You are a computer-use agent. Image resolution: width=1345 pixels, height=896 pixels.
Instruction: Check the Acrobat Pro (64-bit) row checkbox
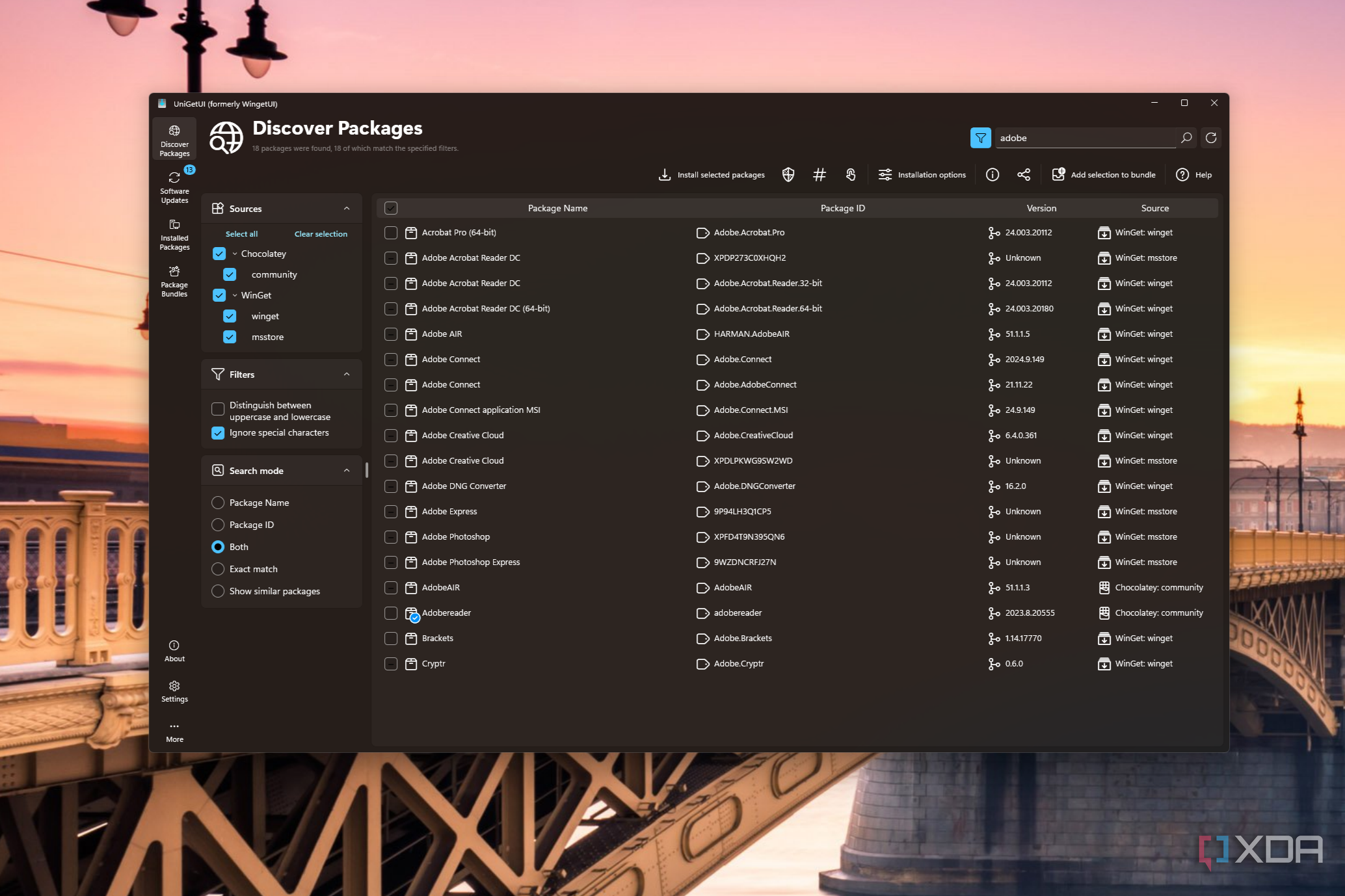(x=391, y=232)
